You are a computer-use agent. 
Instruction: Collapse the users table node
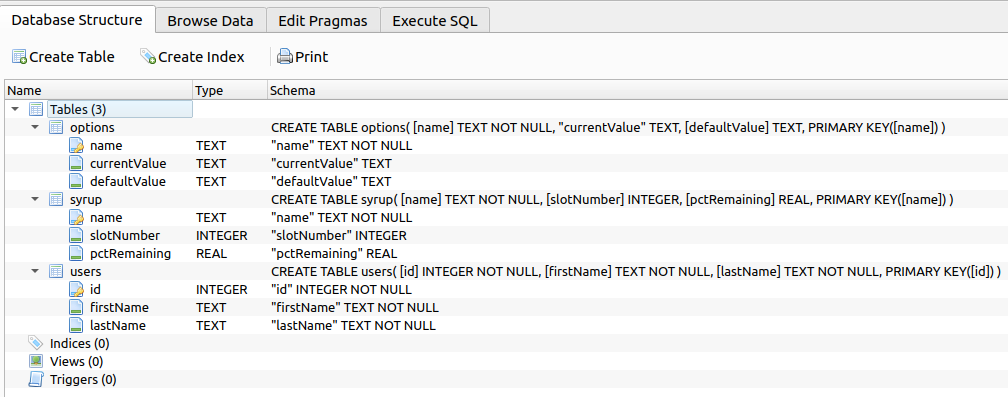(x=35, y=271)
